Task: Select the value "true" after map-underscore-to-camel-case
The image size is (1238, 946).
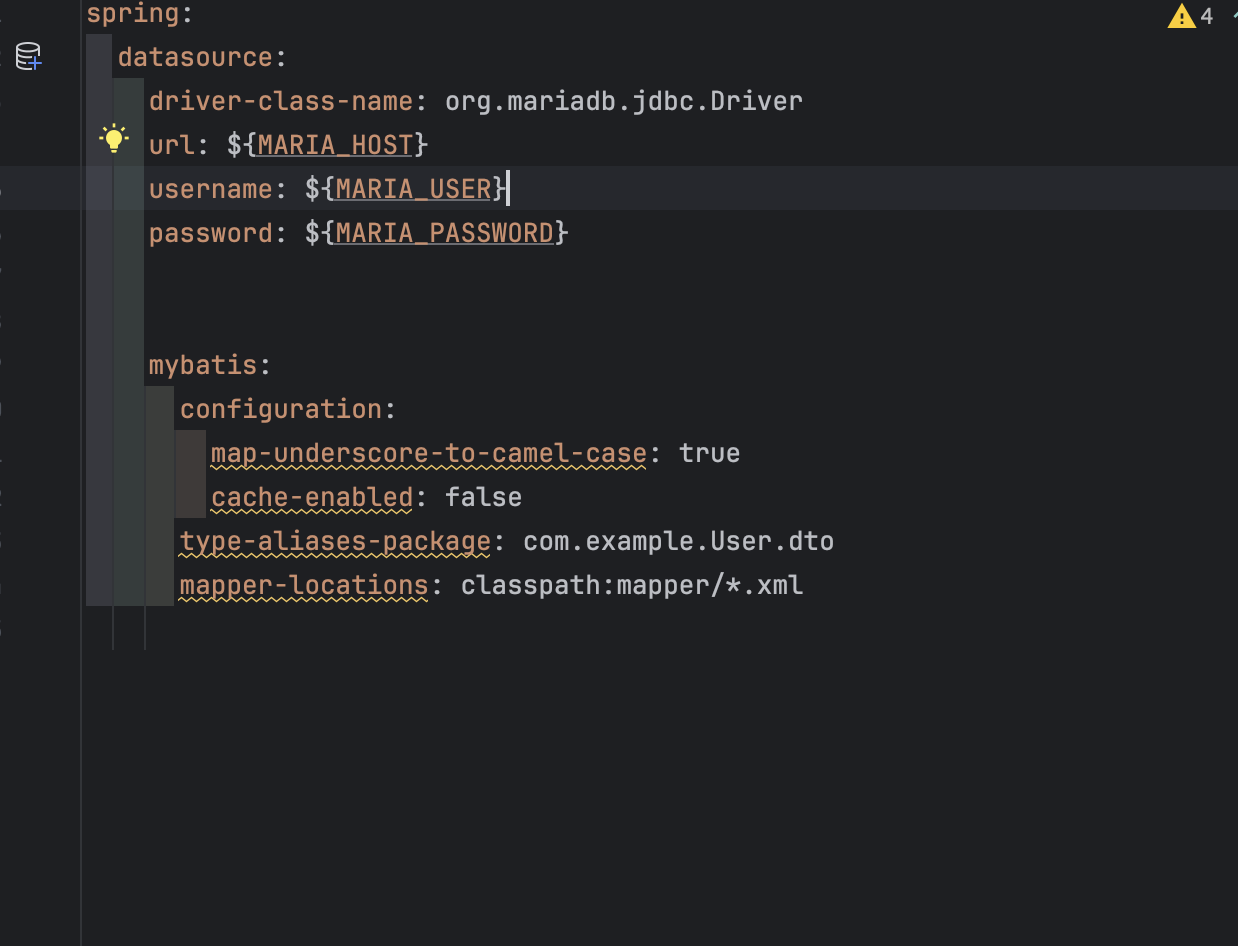Action: 710,452
